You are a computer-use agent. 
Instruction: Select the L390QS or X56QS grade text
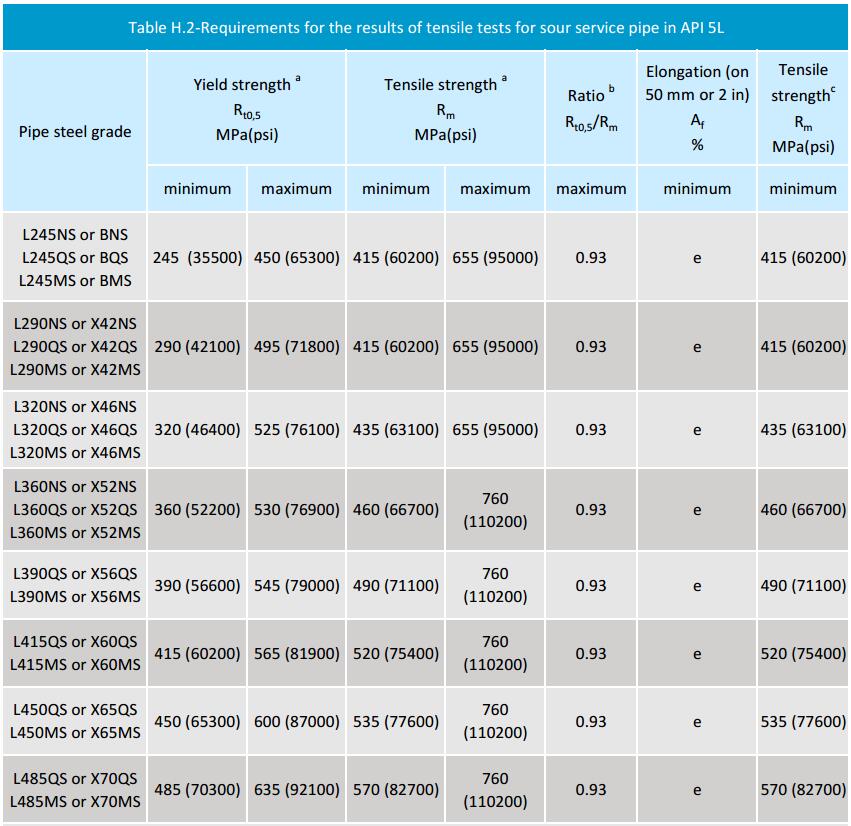[75, 574]
